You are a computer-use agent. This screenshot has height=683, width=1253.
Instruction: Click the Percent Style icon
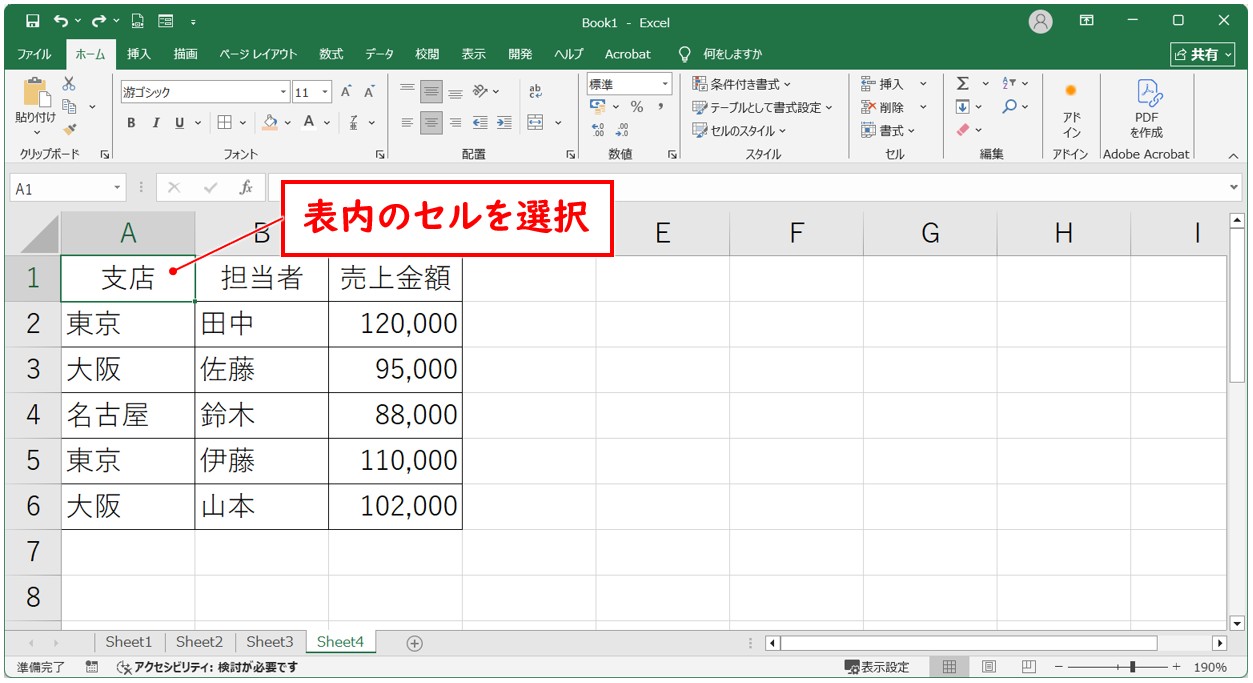(636, 107)
